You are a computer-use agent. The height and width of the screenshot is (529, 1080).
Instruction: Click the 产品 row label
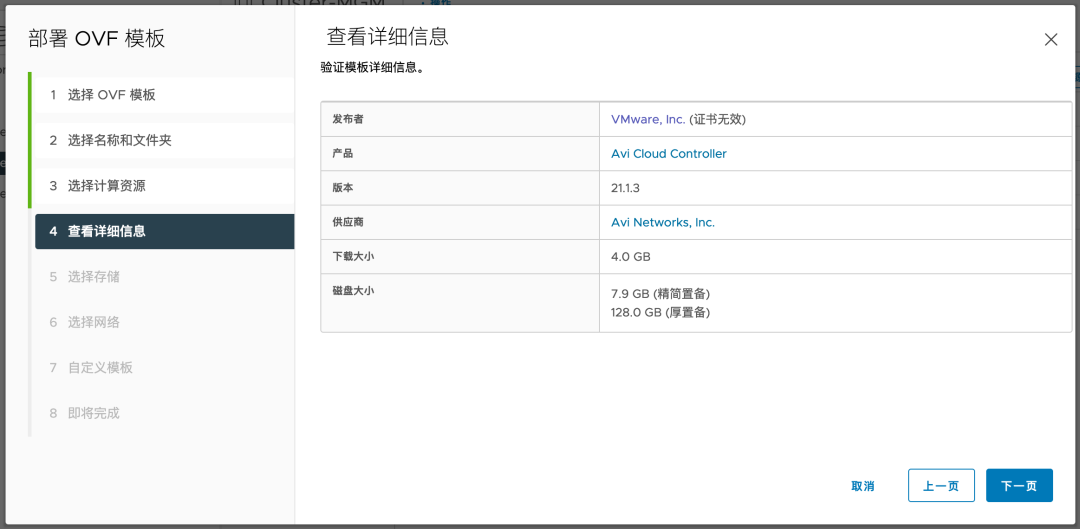(x=342, y=154)
